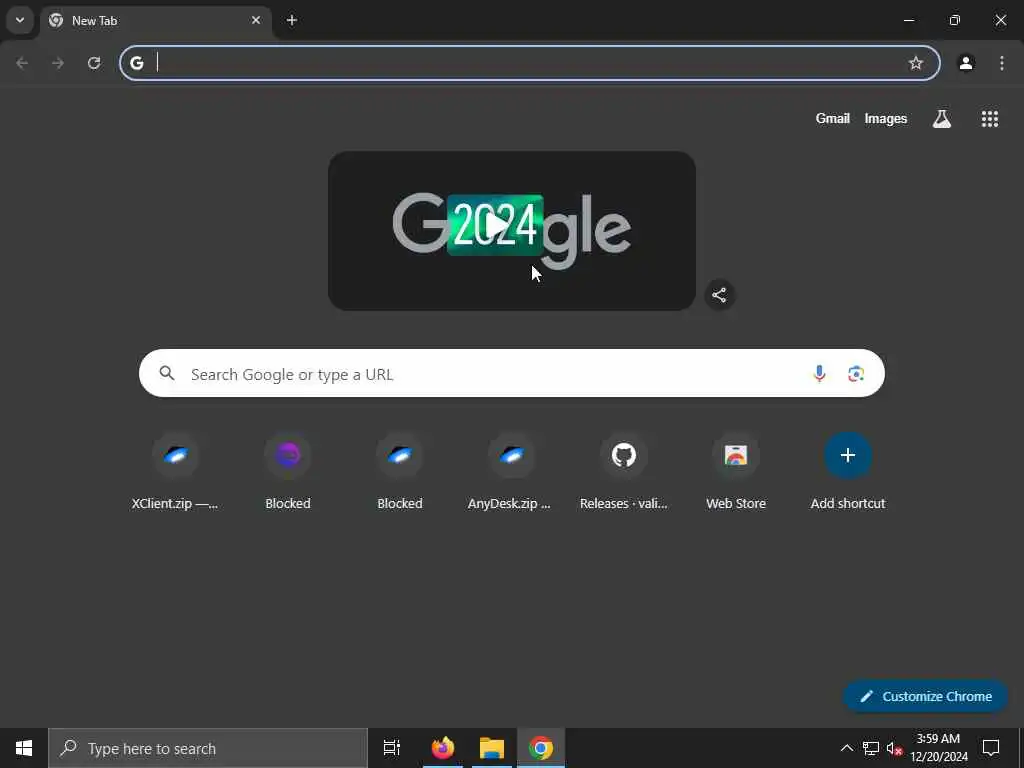Click Customize Chrome button
The width and height of the screenshot is (1024, 768).
[x=925, y=696]
